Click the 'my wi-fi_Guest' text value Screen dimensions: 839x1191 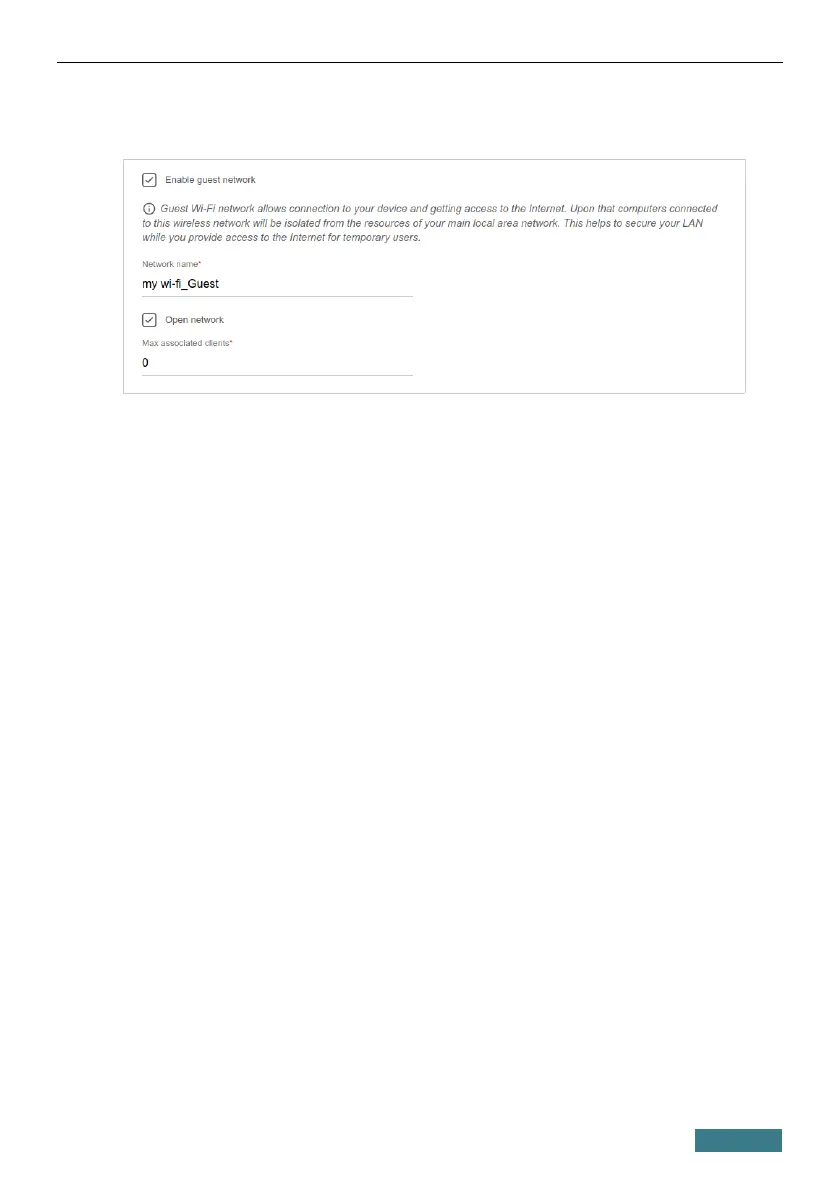coord(181,284)
